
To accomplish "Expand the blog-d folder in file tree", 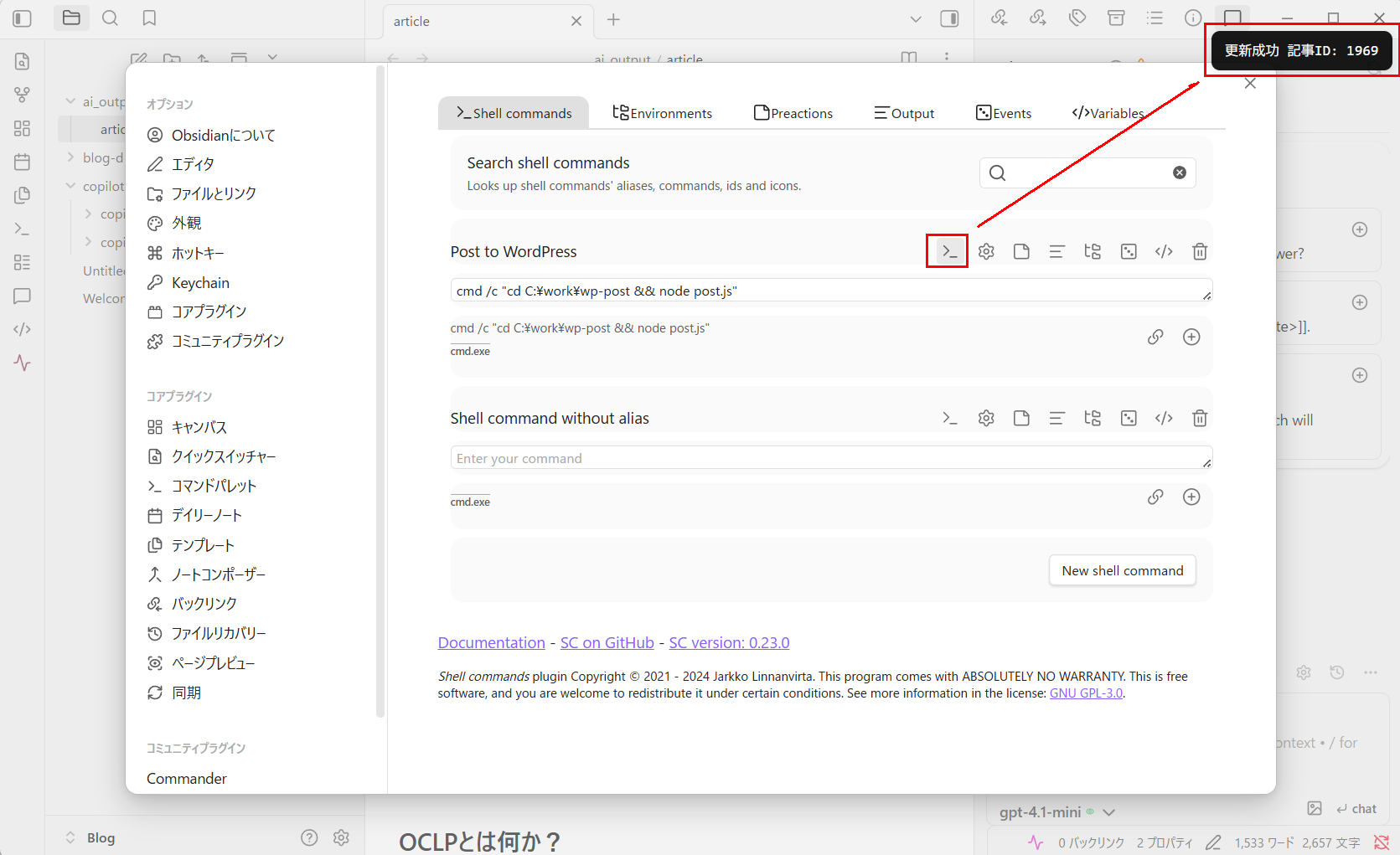I will [71, 157].
